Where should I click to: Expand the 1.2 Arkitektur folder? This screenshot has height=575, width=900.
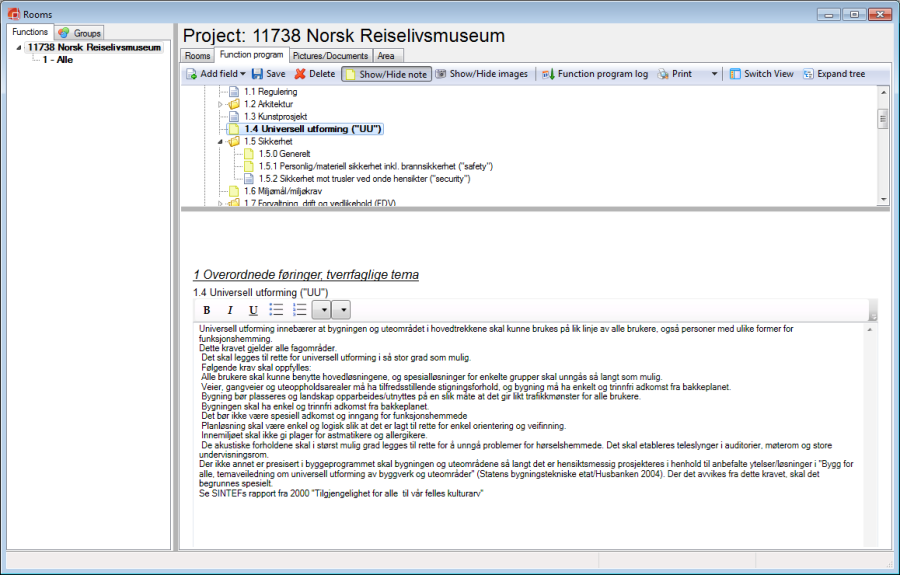(220, 104)
